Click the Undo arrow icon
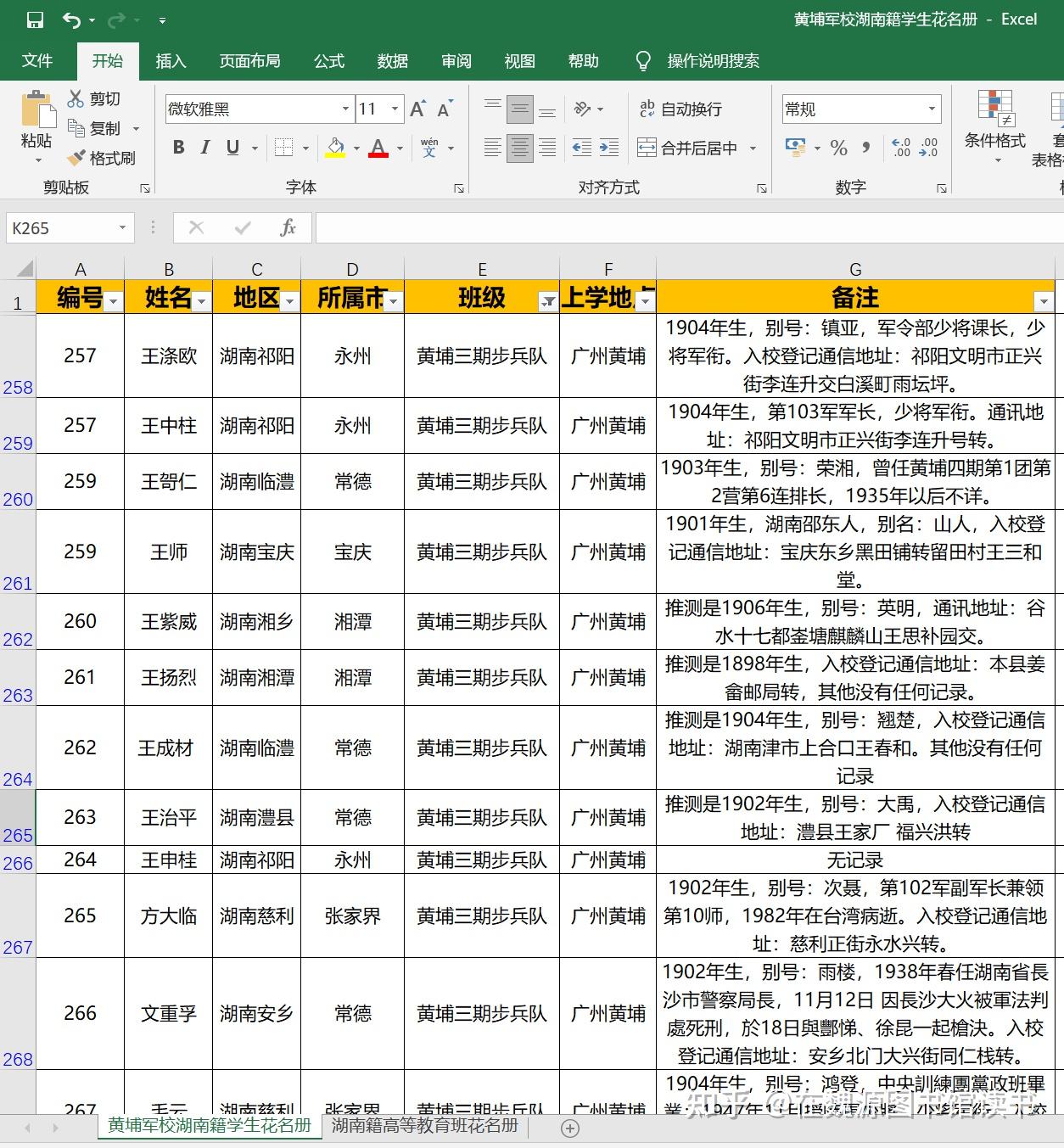1064x1148 pixels. [x=71, y=20]
